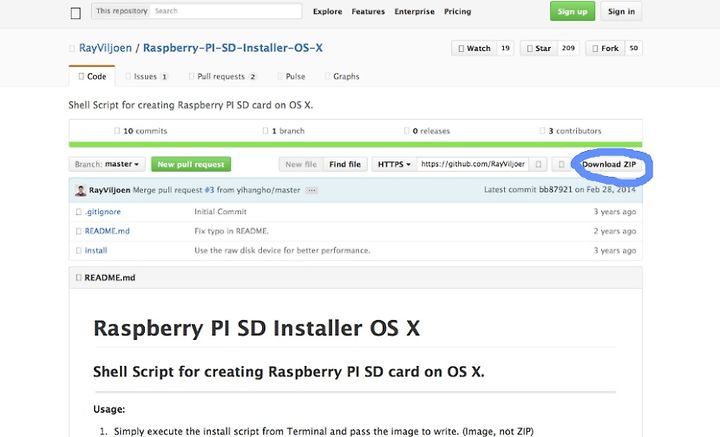The width and height of the screenshot is (720, 437).
Task: Switch to the Pull requests tab
Action: pyautogui.click(x=223, y=76)
